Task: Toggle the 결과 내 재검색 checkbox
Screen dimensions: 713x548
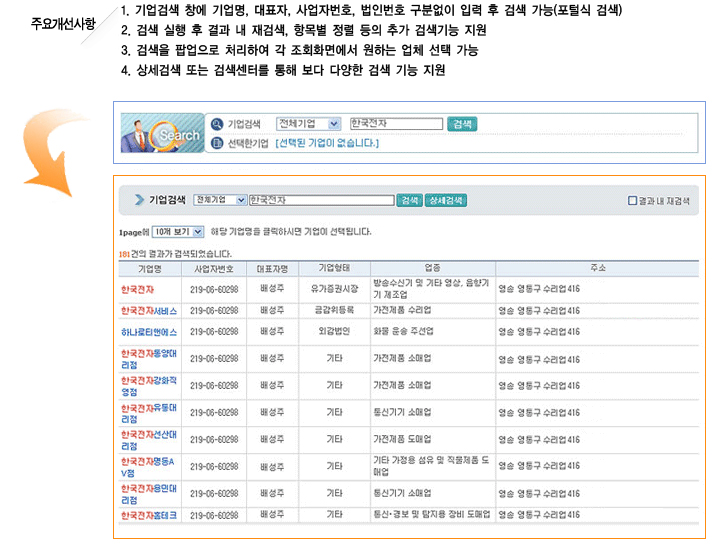Action: tap(632, 201)
